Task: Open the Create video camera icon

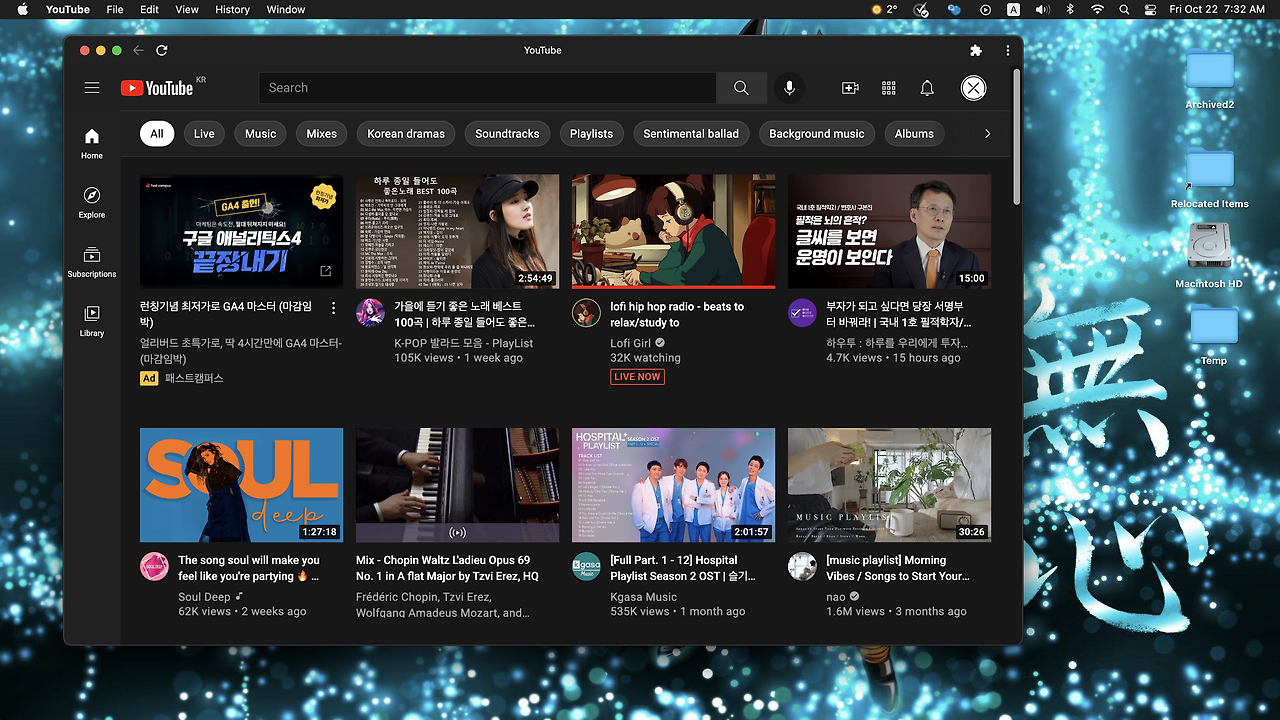Action: pyautogui.click(x=850, y=88)
